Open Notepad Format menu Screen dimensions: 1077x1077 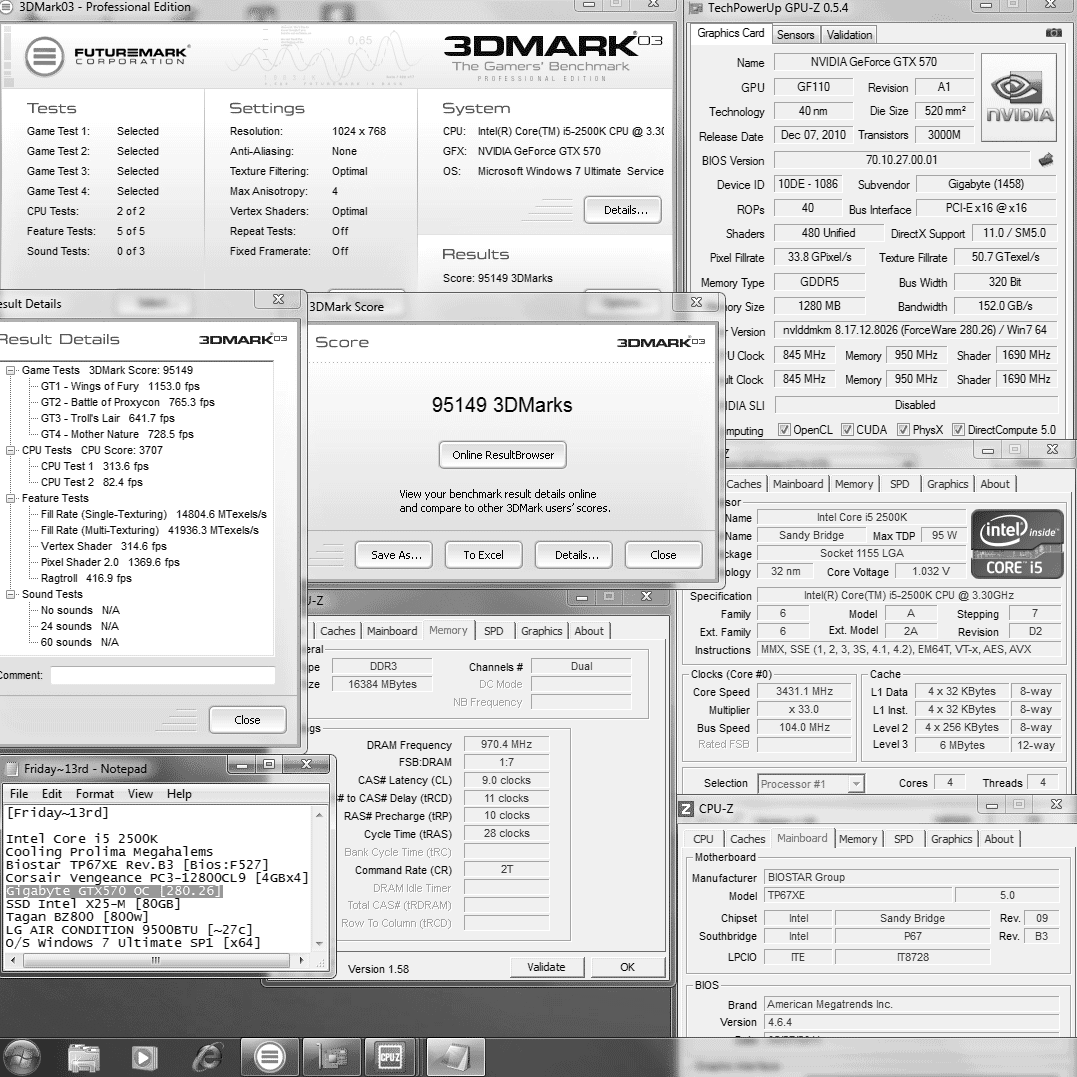95,793
